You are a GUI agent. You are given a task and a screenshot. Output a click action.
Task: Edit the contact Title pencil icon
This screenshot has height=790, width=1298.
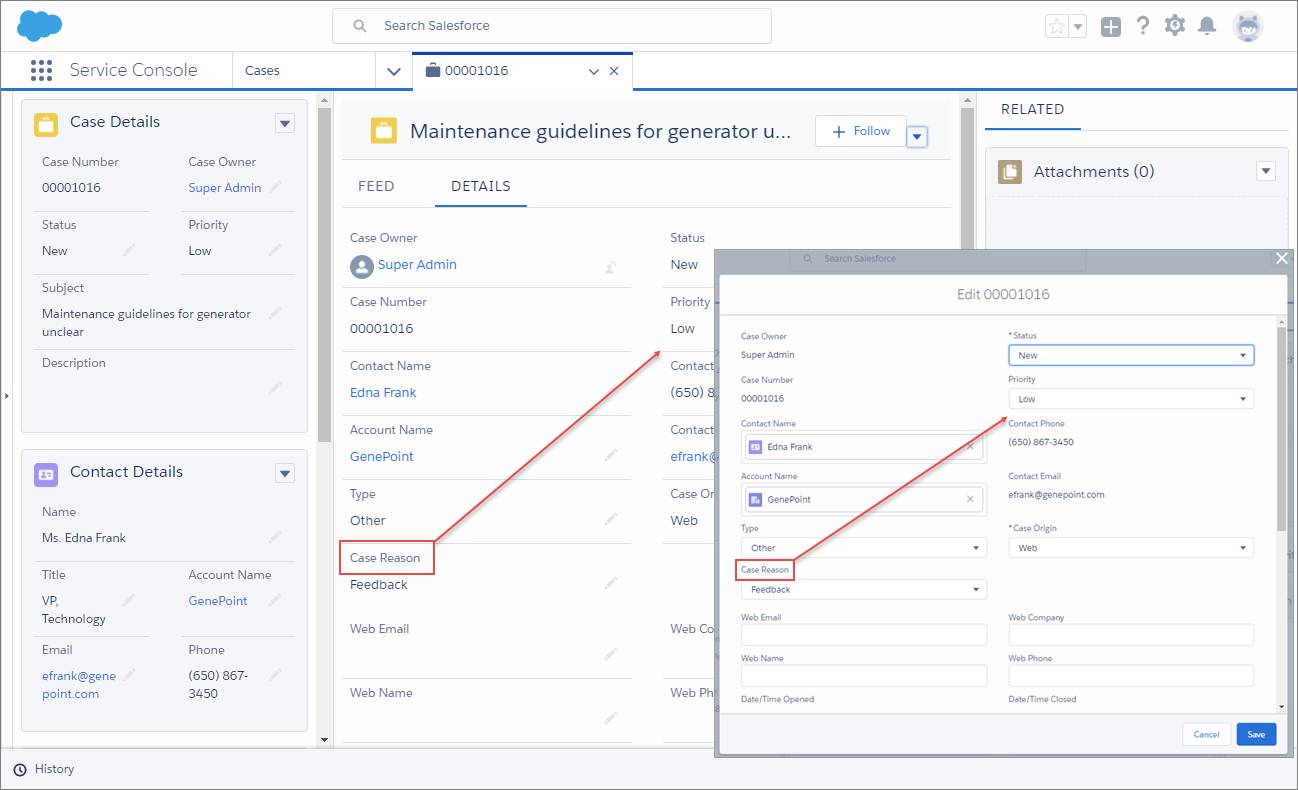129,600
